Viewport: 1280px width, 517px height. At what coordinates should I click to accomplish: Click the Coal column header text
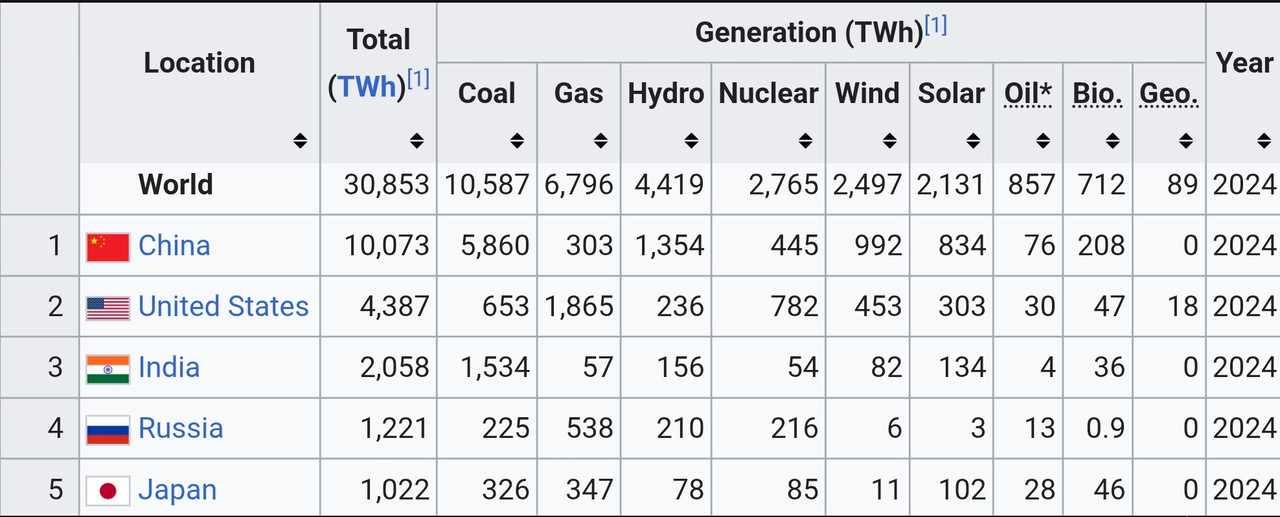coord(487,93)
